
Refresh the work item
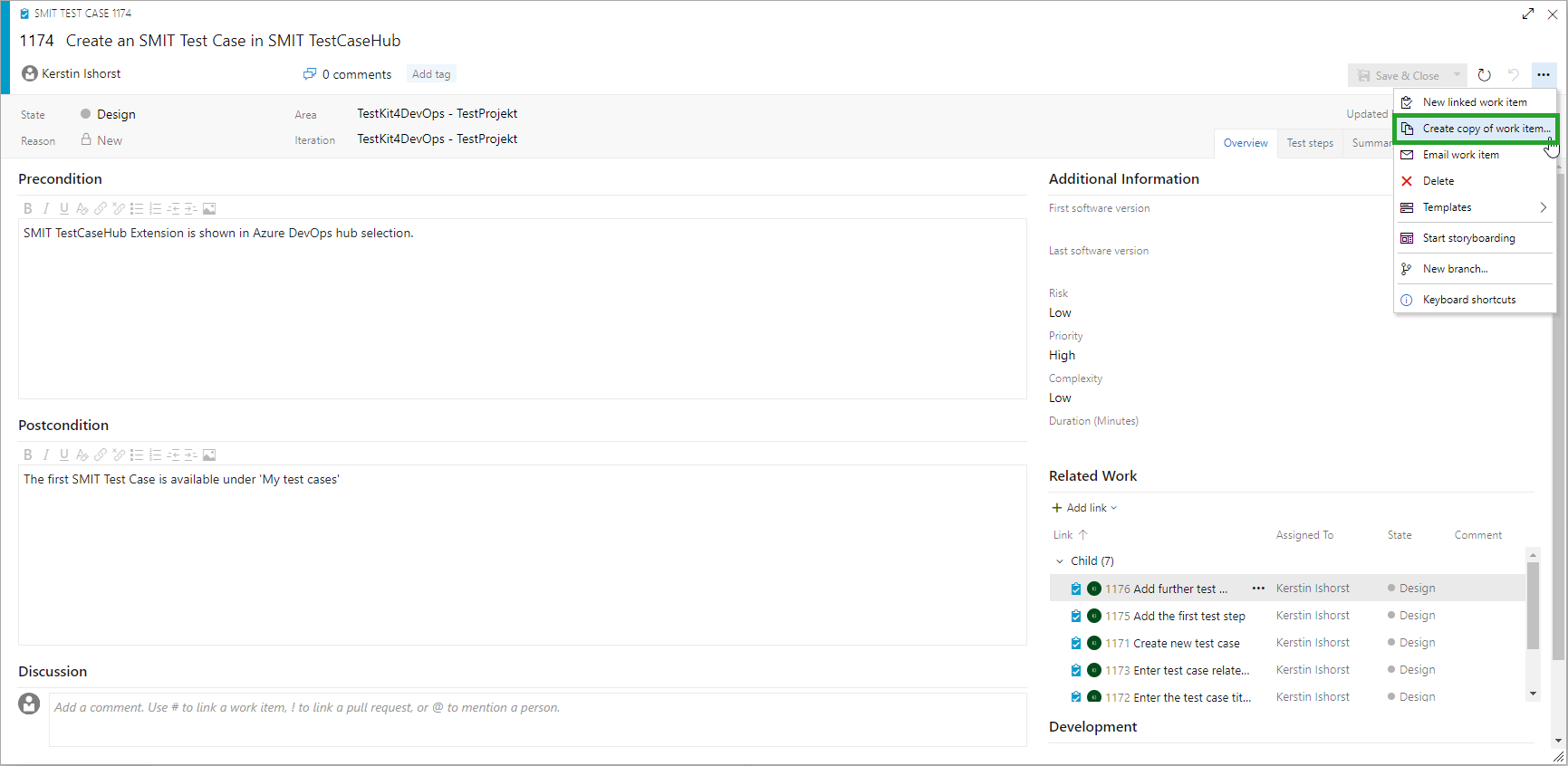coord(1484,75)
